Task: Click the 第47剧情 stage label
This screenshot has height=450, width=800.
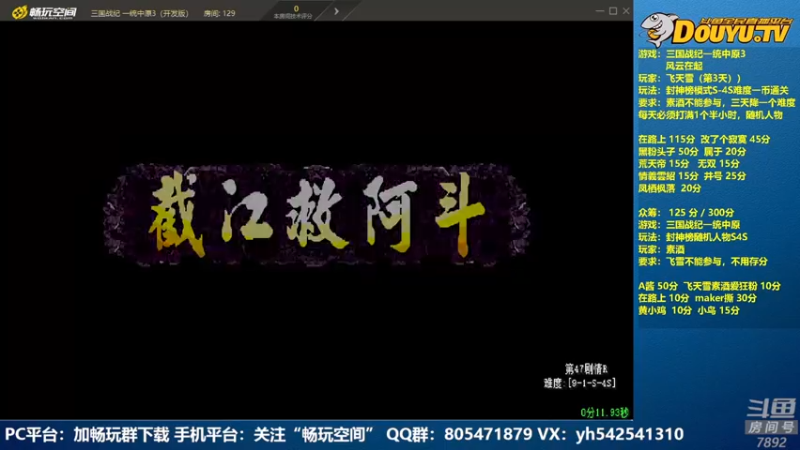Action: (x=586, y=368)
